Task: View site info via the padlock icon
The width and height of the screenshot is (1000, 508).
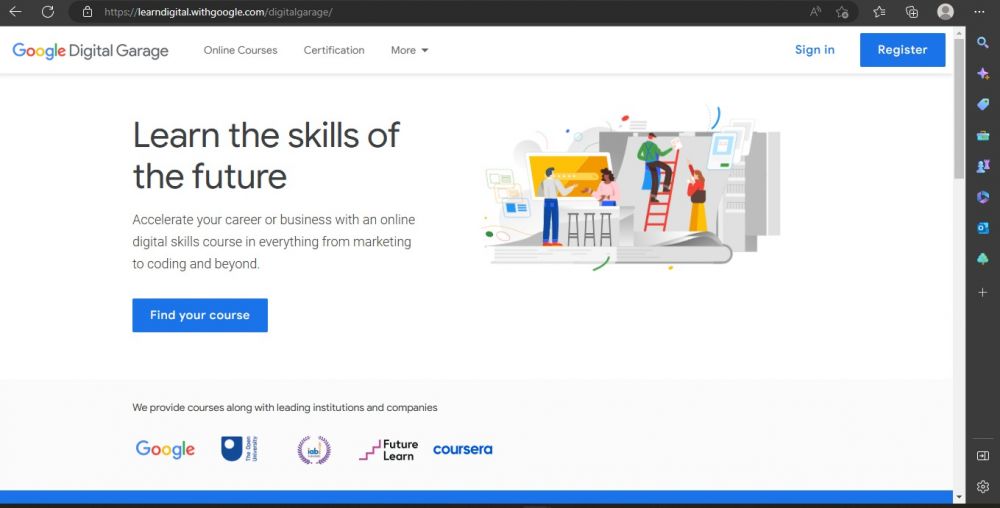Action: click(88, 11)
